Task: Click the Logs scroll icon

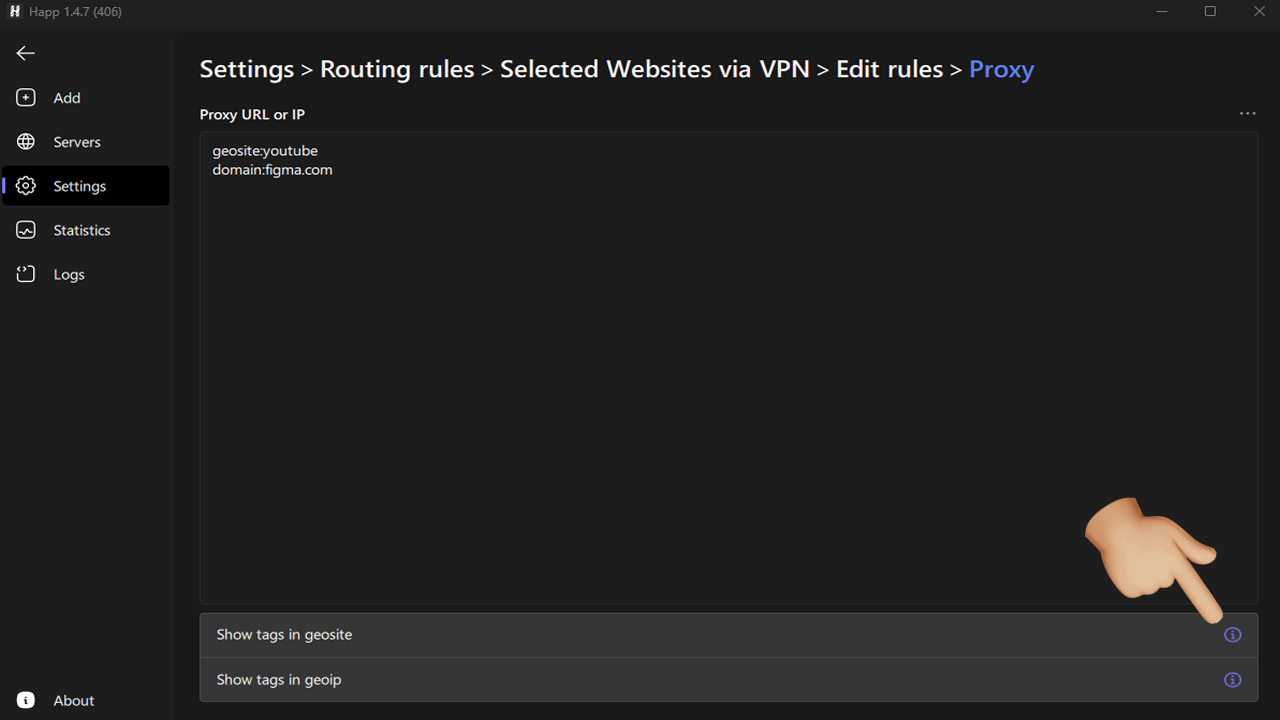Action: tap(26, 274)
